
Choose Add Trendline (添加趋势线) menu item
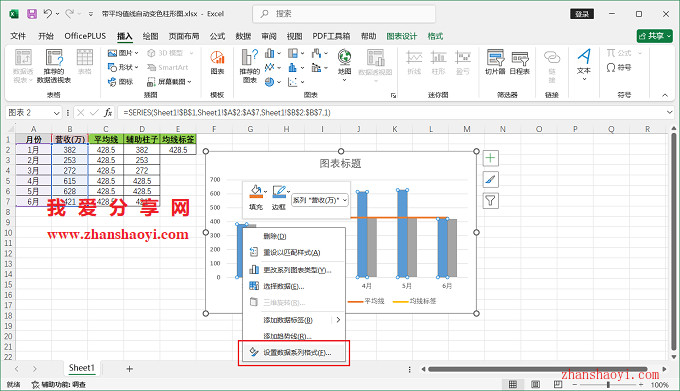(x=294, y=336)
